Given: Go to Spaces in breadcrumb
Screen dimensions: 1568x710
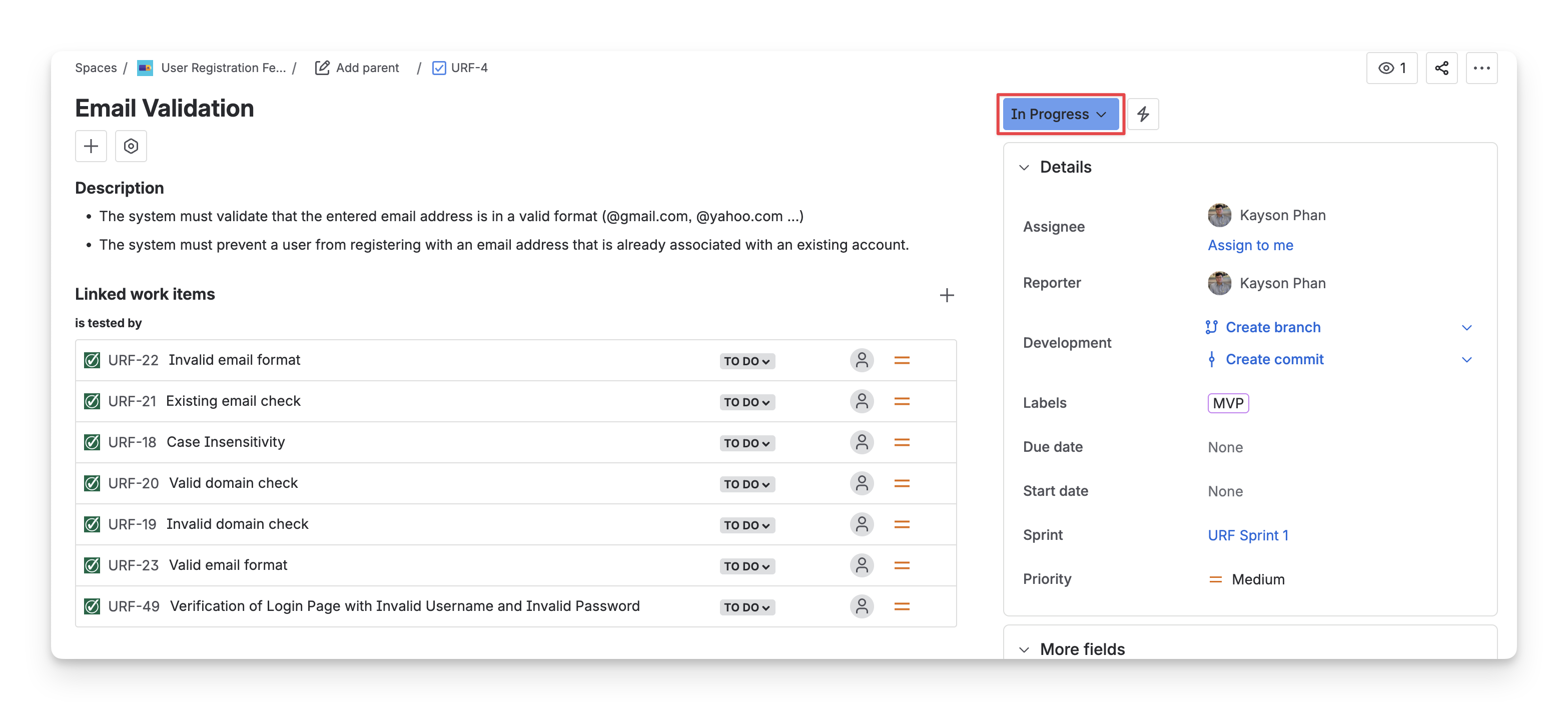Looking at the screenshot, I should pyautogui.click(x=96, y=68).
